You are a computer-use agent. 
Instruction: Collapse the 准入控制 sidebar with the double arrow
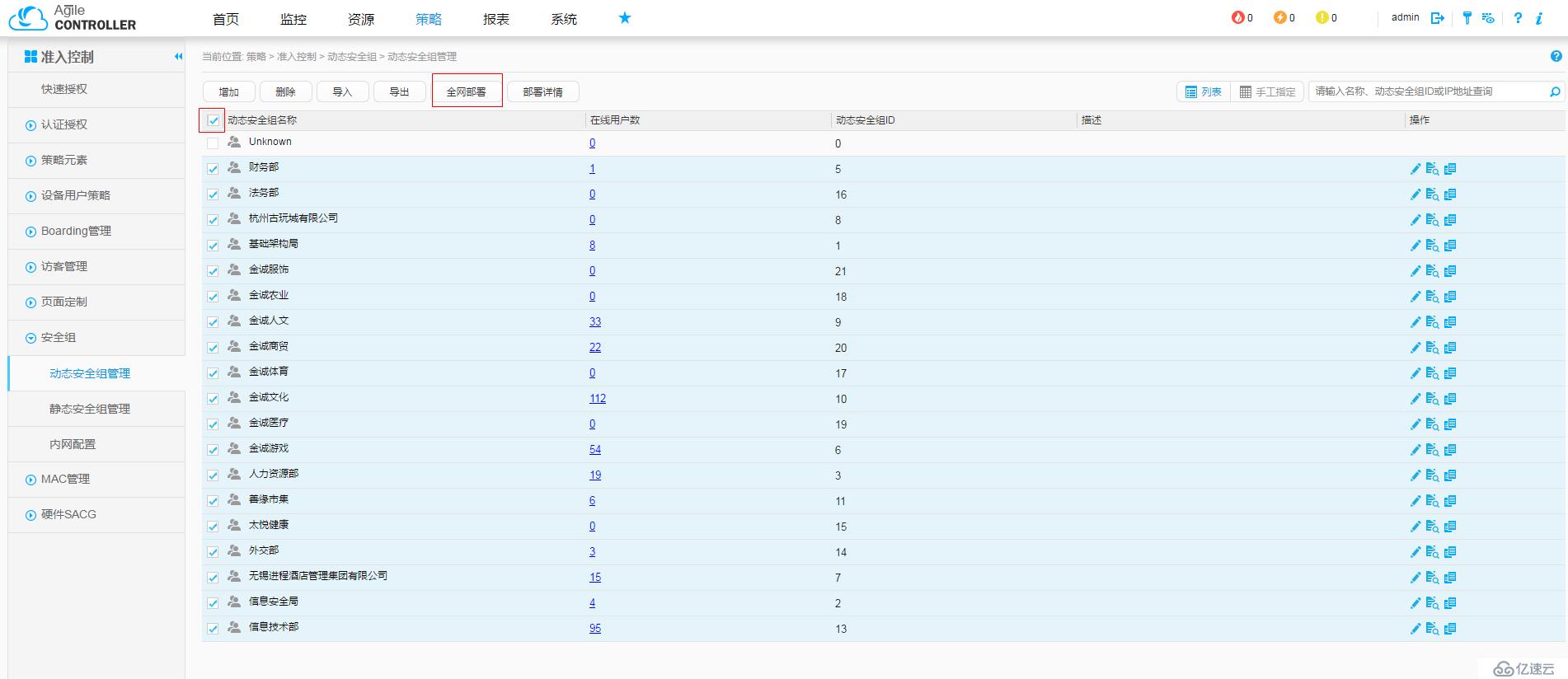coord(178,57)
